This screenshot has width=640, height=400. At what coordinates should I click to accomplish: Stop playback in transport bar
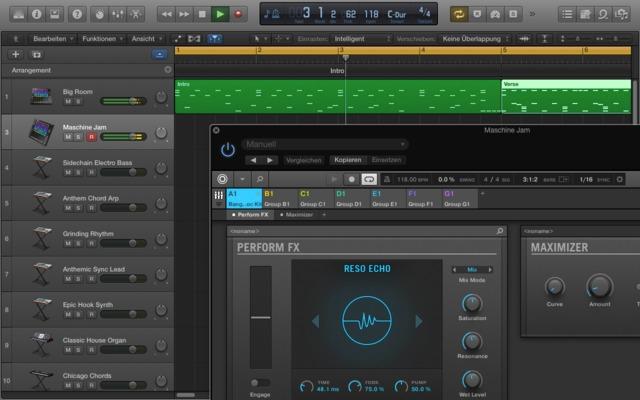pyautogui.click(x=202, y=15)
